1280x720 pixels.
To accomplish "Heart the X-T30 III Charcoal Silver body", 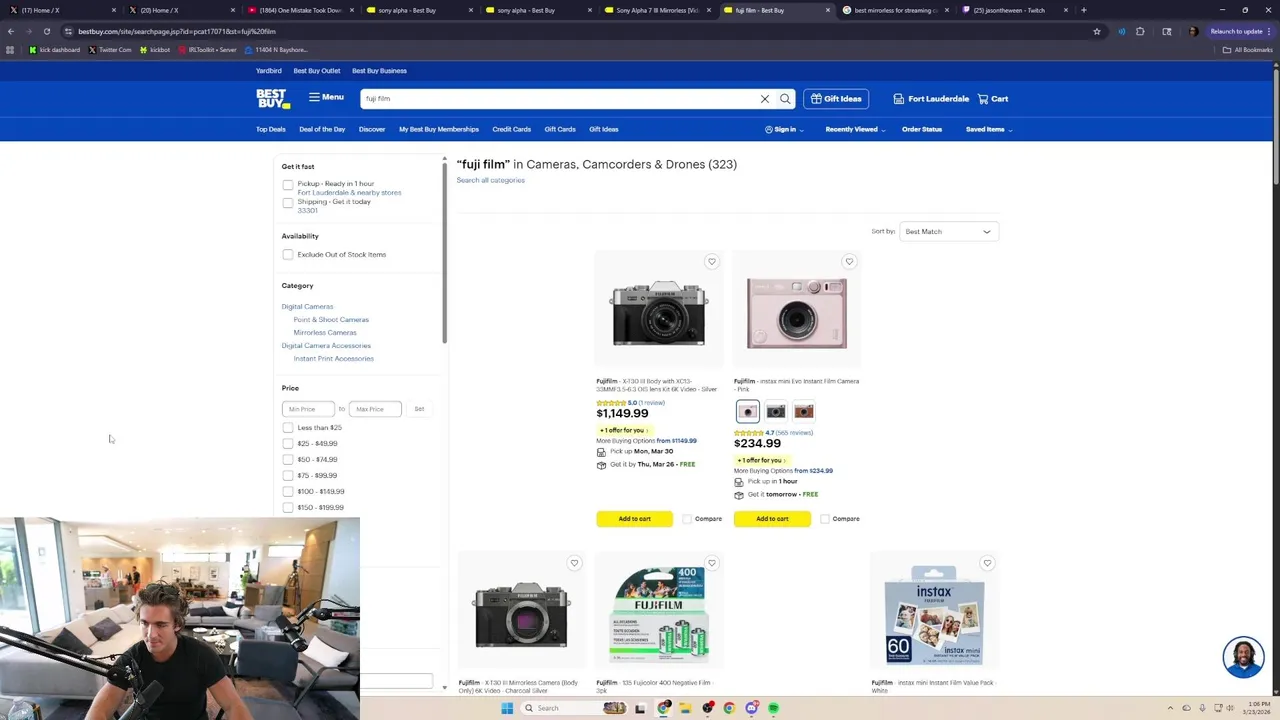I will (x=574, y=563).
